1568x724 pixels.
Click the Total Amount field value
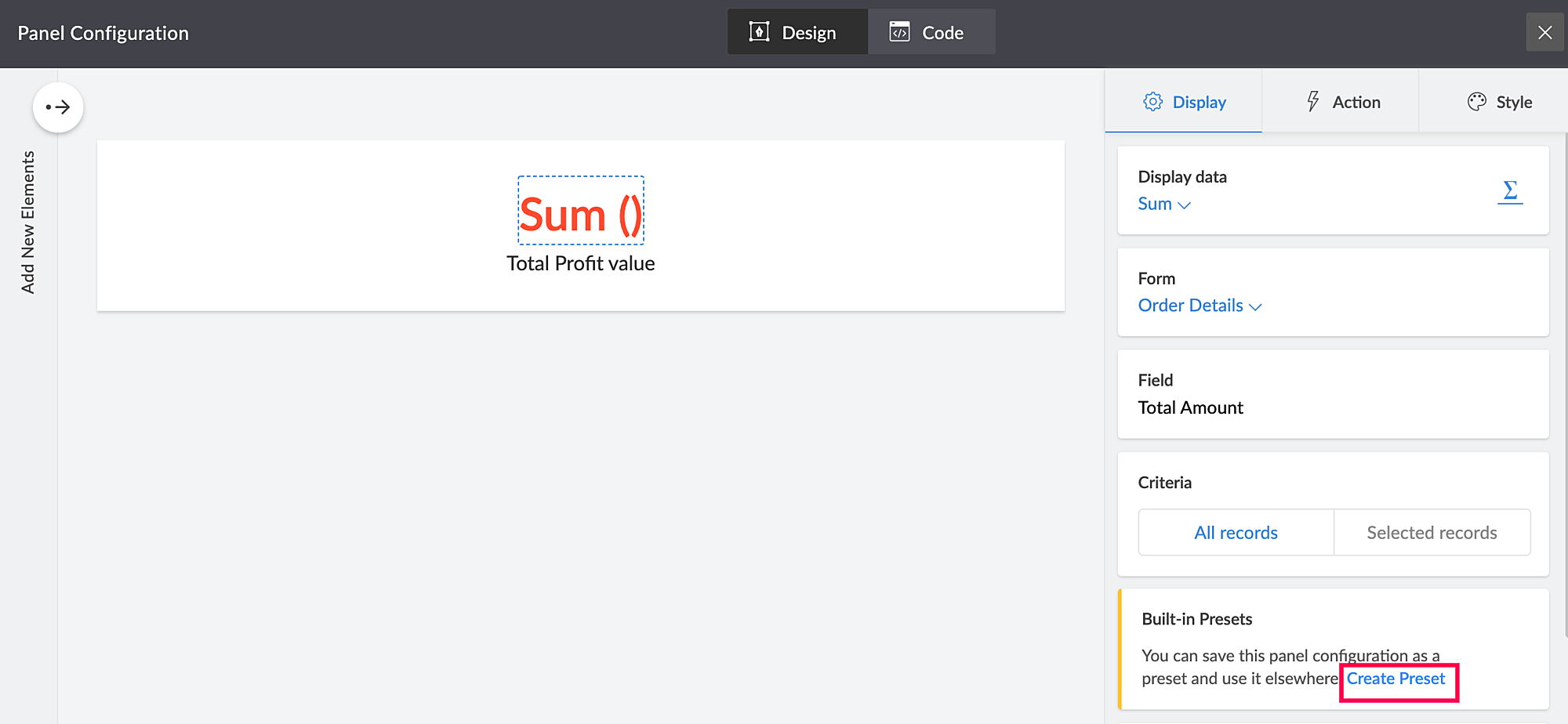(1190, 407)
